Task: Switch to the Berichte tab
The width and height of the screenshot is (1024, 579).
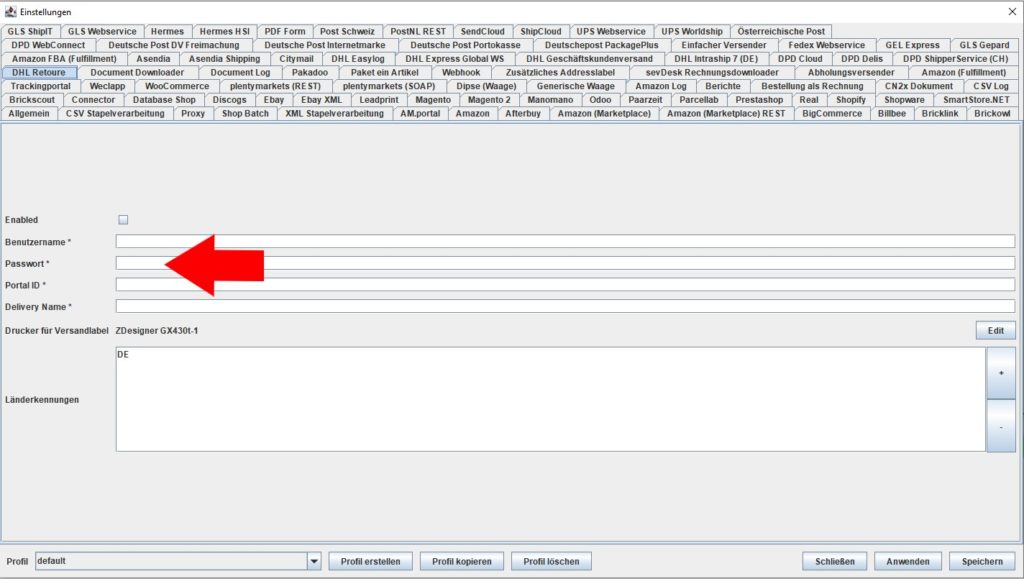Action: pyautogui.click(x=723, y=86)
